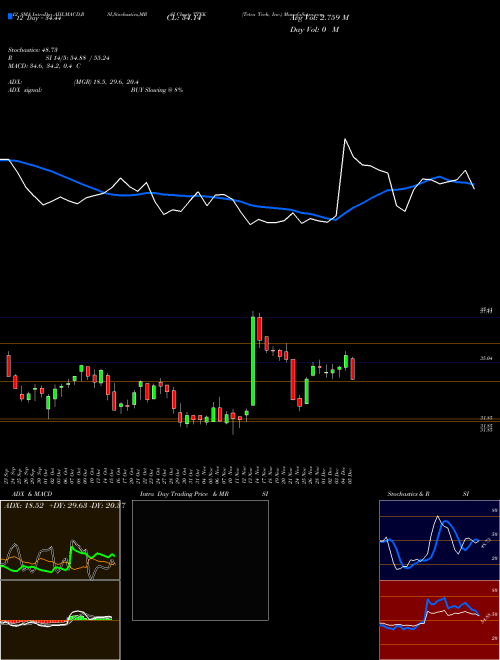Screen dimensions: 500x660
Task: Open the ADX indicator mini chart
Action: [60, 540]
